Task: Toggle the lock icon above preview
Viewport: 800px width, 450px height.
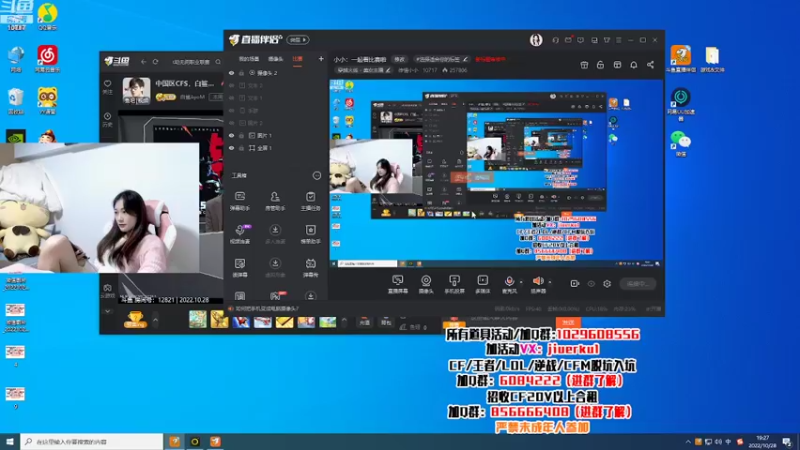Action: 601,65
